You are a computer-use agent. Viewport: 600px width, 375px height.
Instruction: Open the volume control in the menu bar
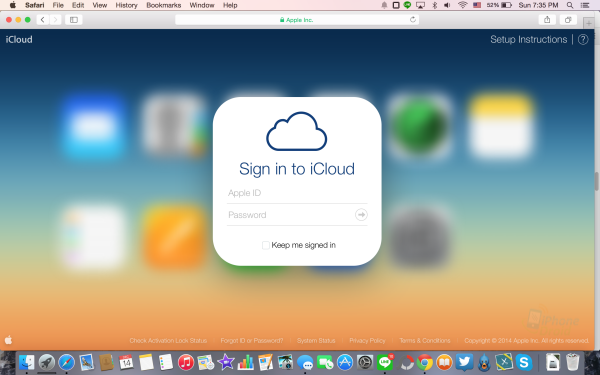pos(447,5)
